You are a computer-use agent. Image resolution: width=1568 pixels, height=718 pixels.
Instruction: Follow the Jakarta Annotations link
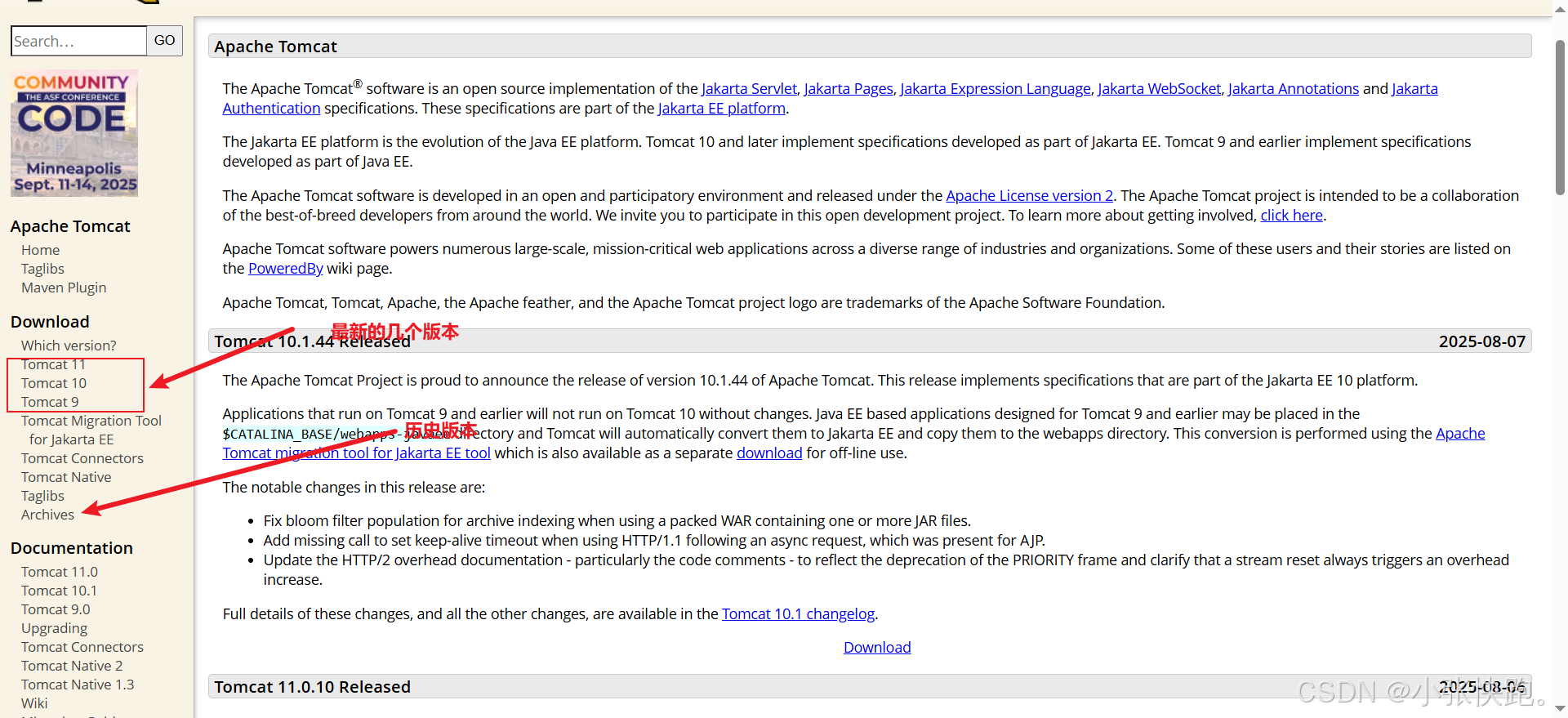pyautogui.click(x=1294, y=88)
